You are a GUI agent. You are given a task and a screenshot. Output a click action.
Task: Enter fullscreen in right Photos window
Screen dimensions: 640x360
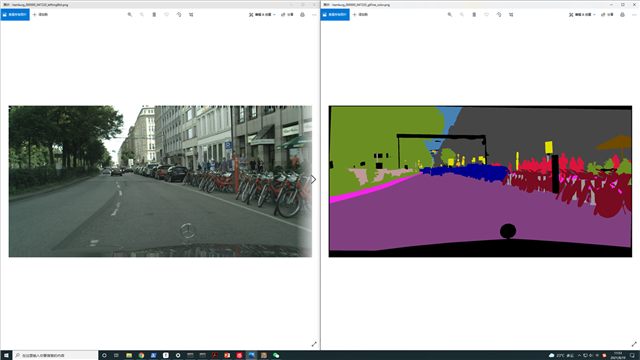click(634, 344)
